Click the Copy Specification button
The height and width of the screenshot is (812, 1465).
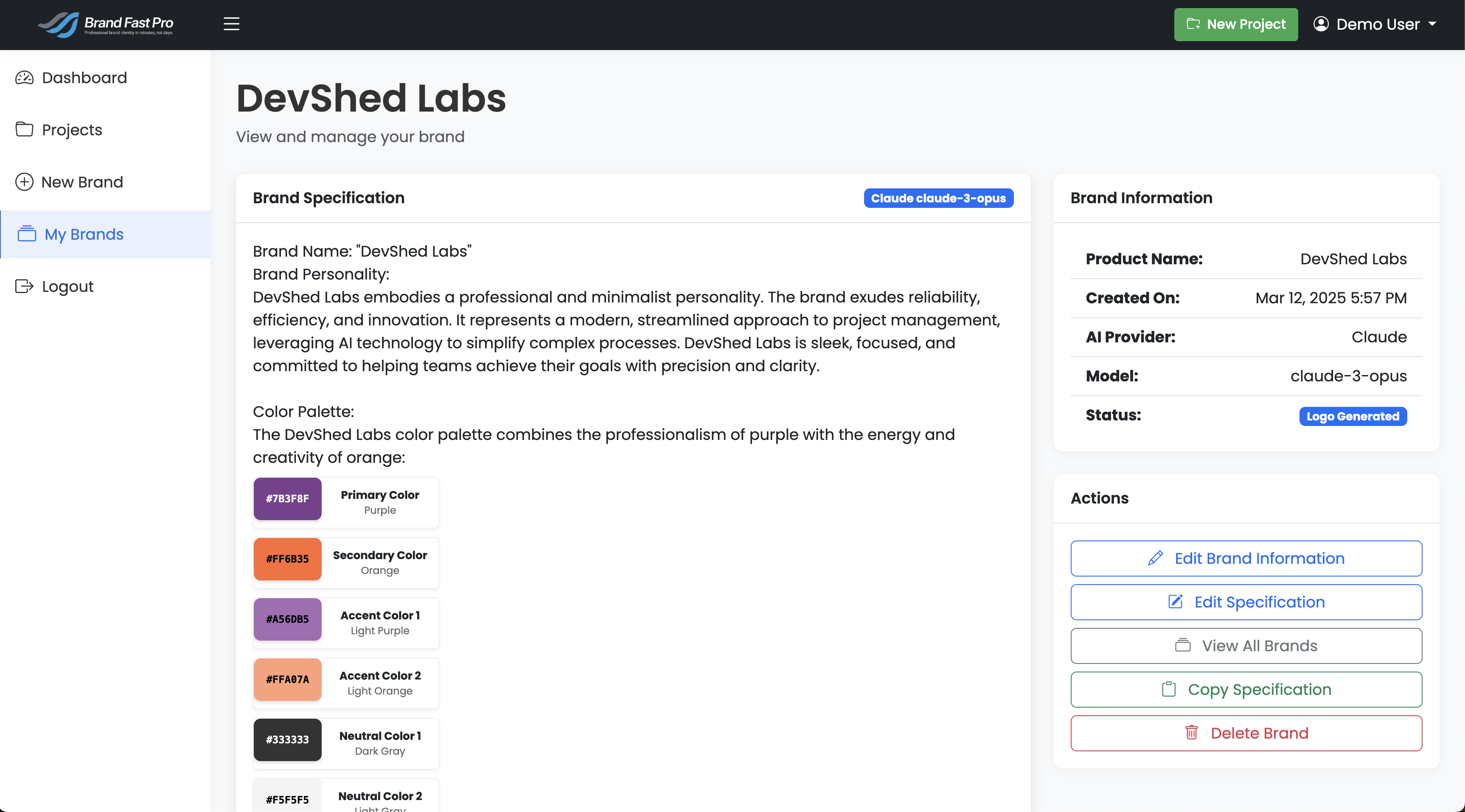pos(1246,689)
